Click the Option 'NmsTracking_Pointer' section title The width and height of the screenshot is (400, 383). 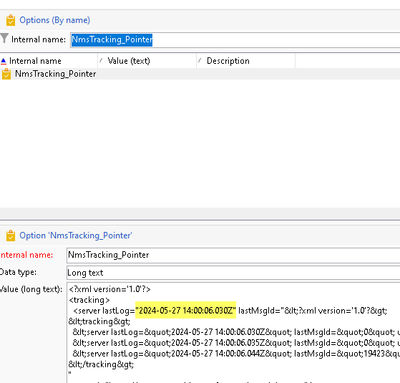pyautogui.click(x=76, y=236)
